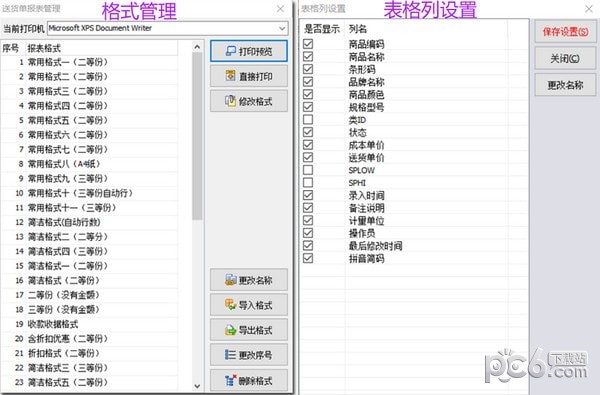Select row 常用格式十（三等份自动行）

(x=89, y=193)
